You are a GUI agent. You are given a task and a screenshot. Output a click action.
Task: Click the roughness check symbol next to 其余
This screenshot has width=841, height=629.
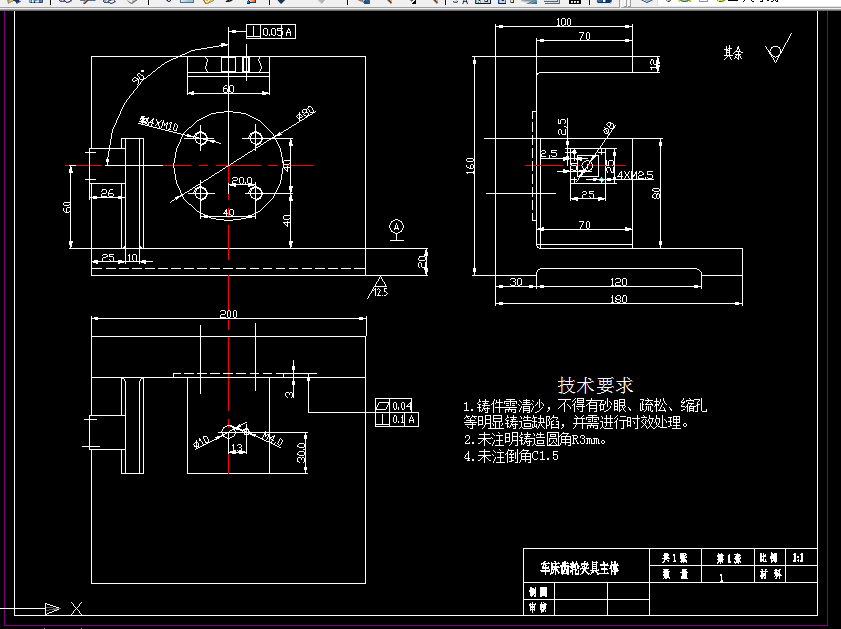pos(778,48)
